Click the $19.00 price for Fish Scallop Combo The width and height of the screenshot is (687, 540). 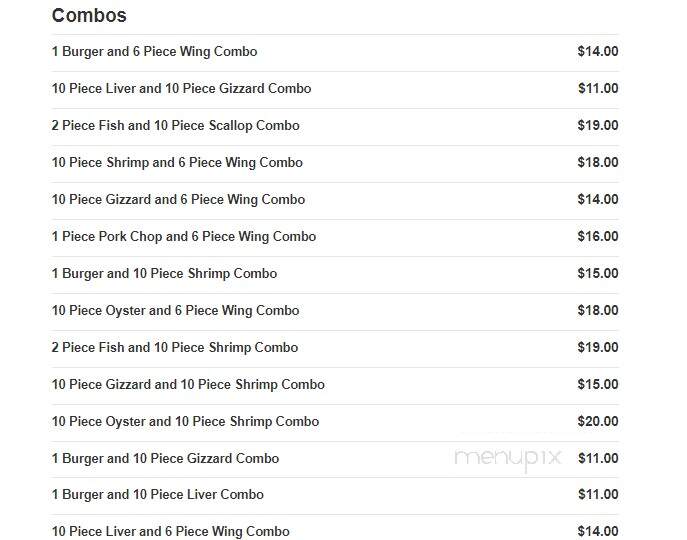click(x=598, y=126)
